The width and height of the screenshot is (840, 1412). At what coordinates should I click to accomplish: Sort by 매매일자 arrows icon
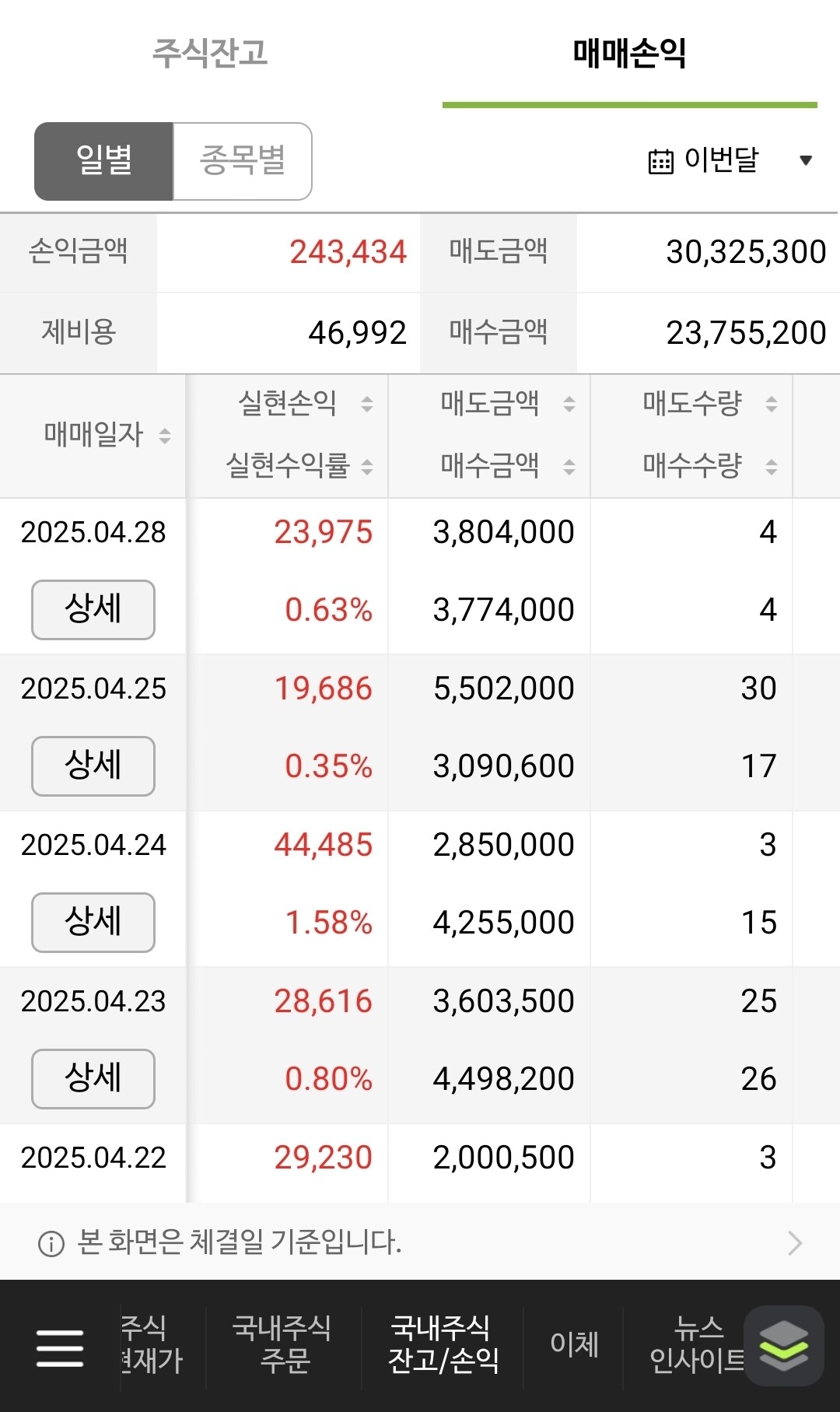165,435
